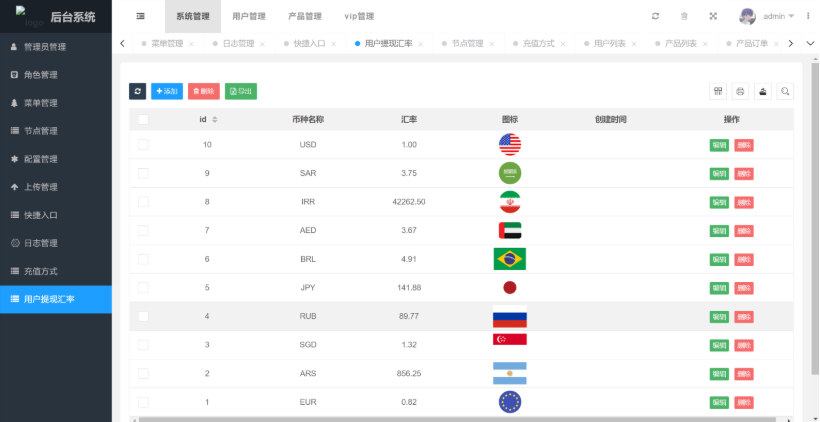Click the blue 添加 button
The width and height of the screenshot is (820, 422).
[x=167, y=92]
